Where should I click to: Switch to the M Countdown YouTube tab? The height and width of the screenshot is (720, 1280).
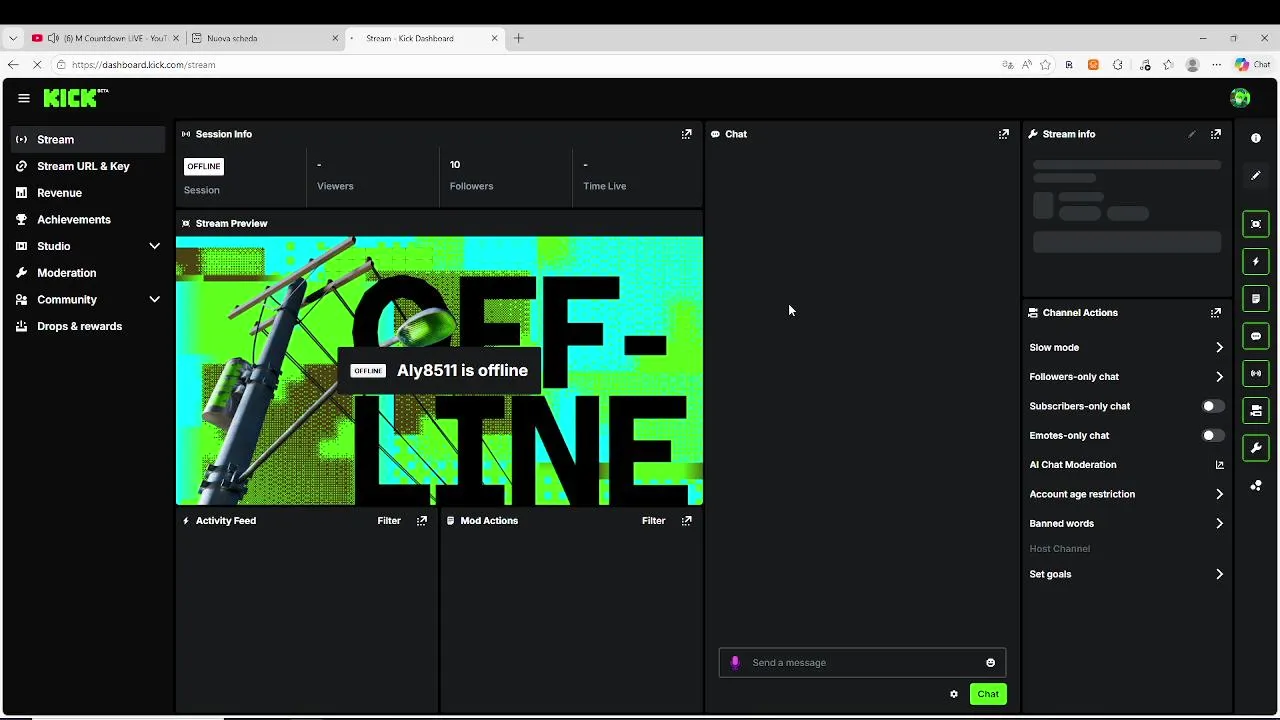tap(105, 38)
